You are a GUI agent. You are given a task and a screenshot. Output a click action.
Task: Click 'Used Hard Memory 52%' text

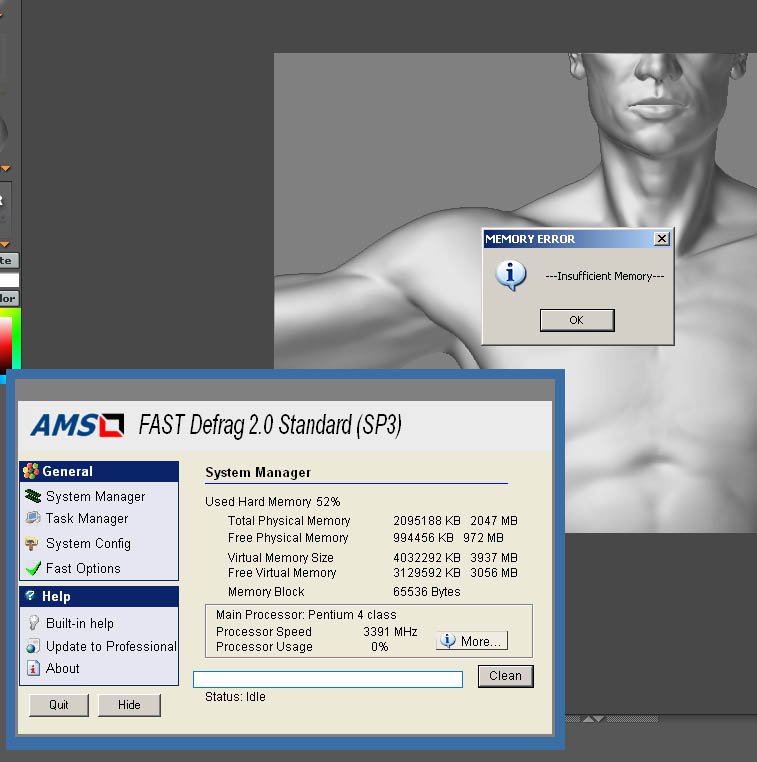point(273,502)
